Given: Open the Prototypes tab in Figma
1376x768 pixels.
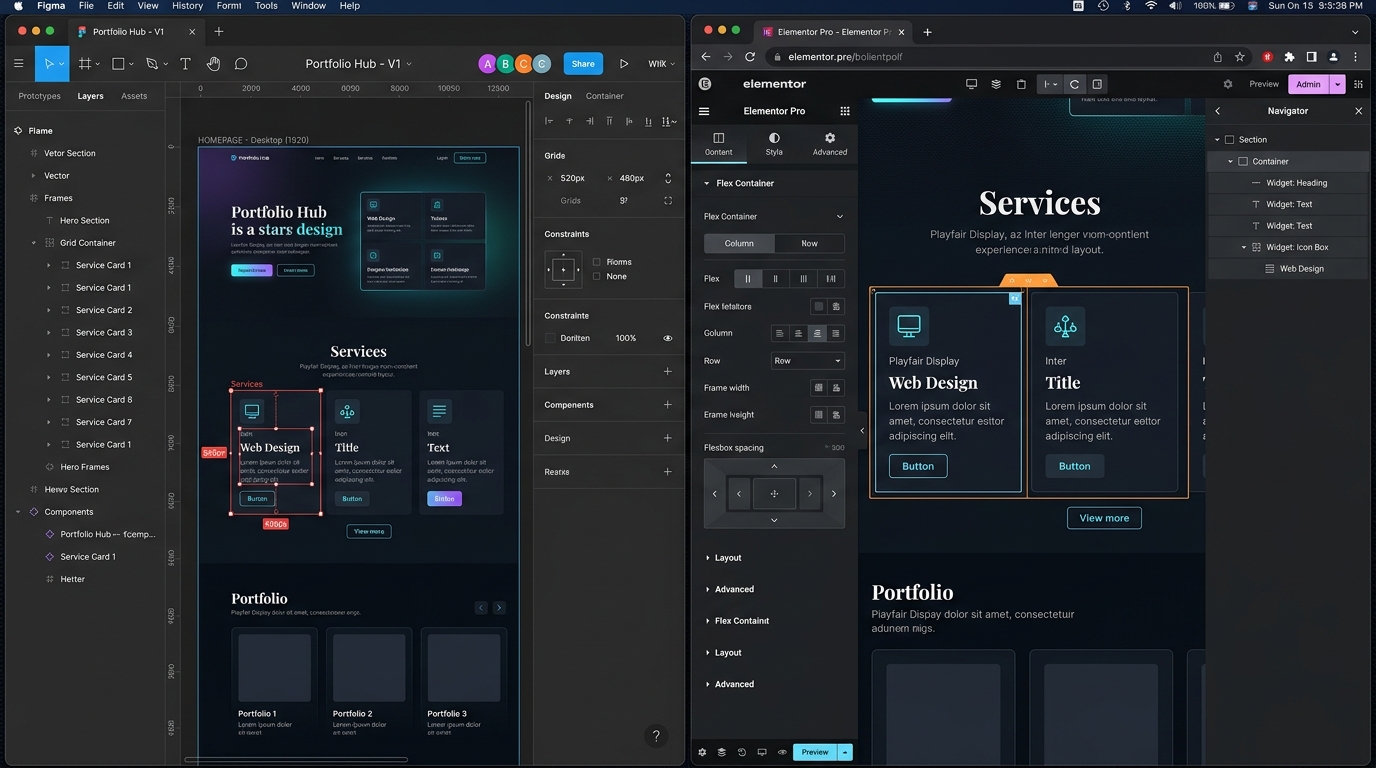Looking at the screenshot, I should point(40,96).
